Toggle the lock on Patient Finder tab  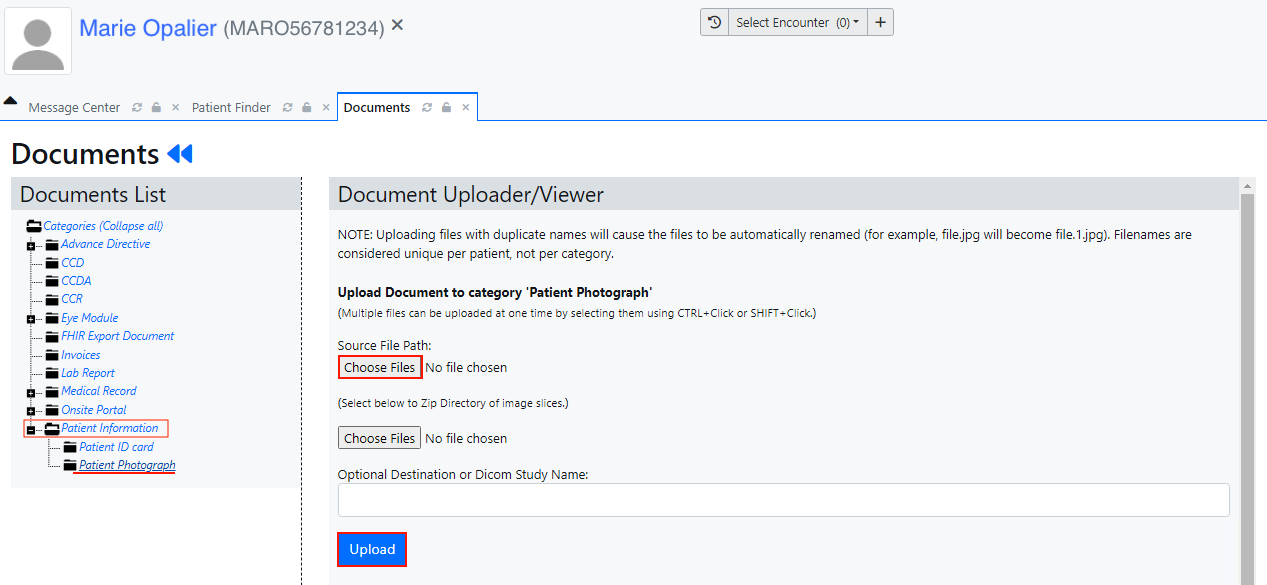[307, 108]
